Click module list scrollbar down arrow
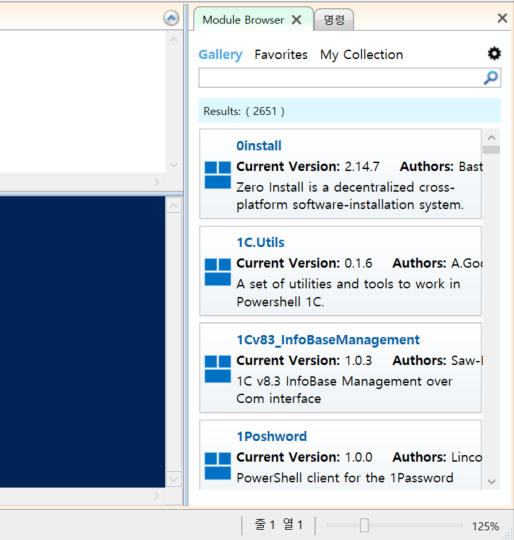 [x=492, y=481]
